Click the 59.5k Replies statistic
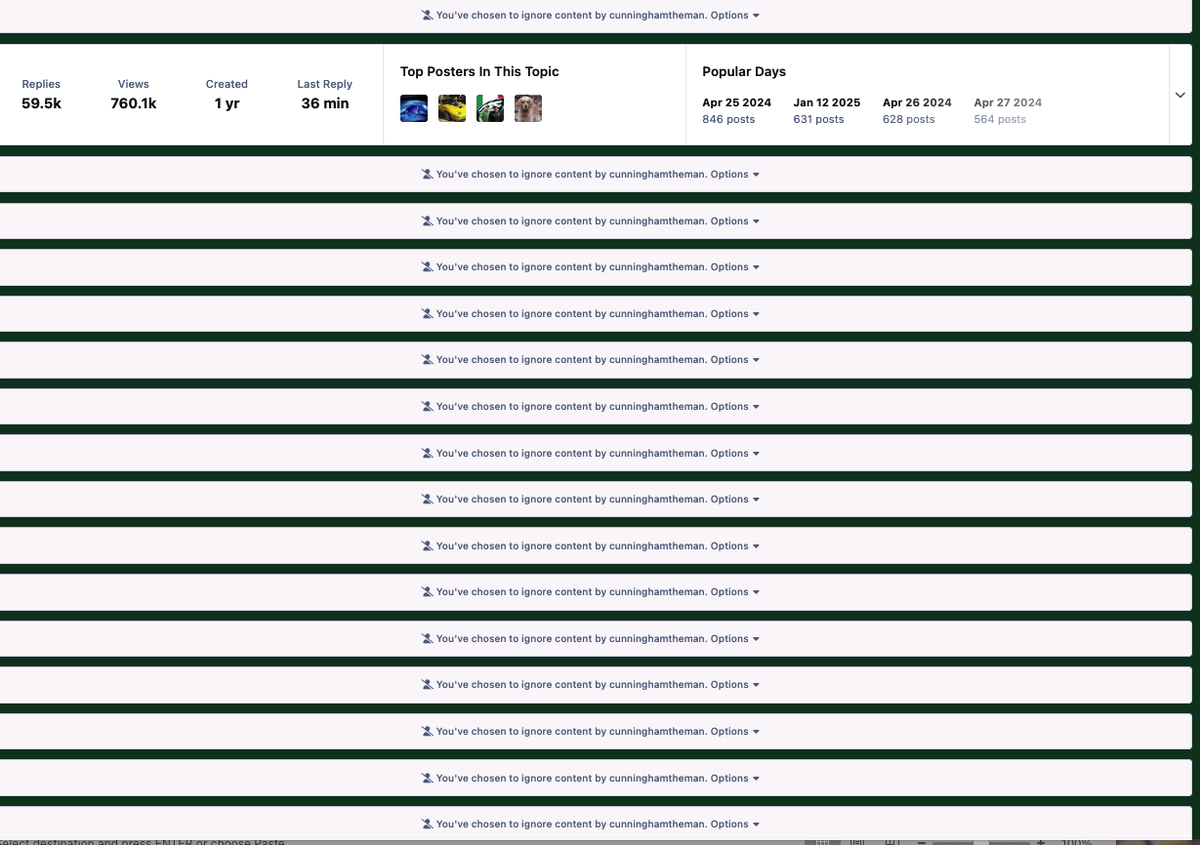 click(41, 103)
